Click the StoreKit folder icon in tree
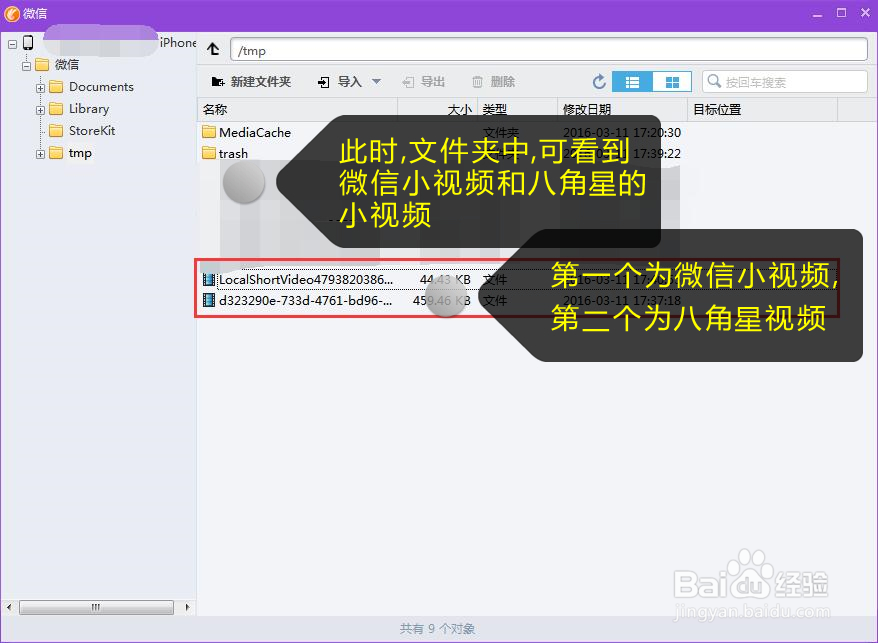Image resolution: width=878 pixels, height=643 pixels. coord(56,131)
